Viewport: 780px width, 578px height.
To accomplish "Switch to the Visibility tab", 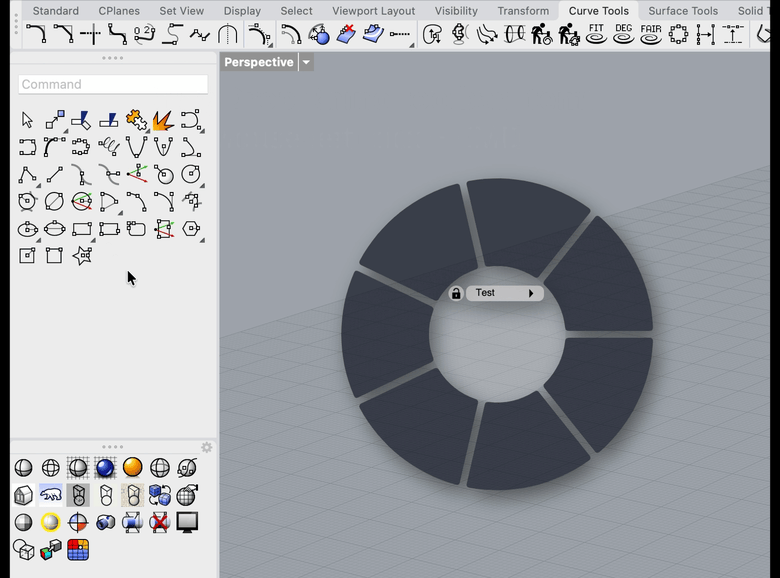I will 456,10.
